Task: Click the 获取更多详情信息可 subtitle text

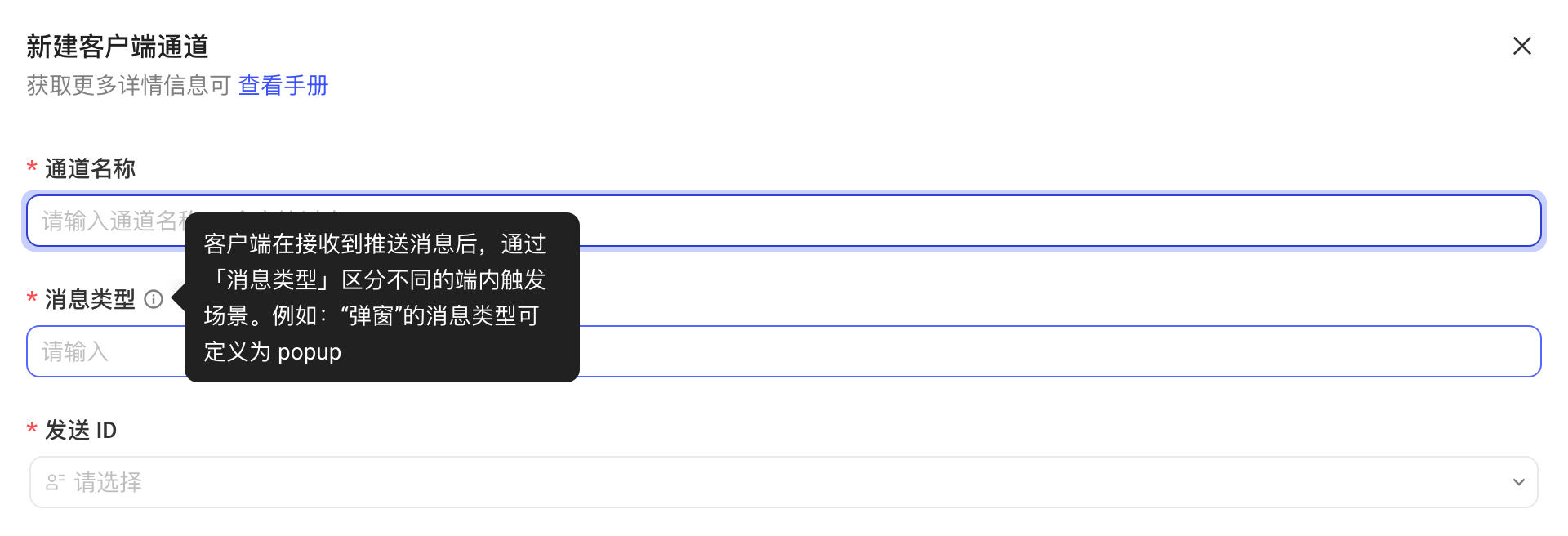Action: coord(129,85)
